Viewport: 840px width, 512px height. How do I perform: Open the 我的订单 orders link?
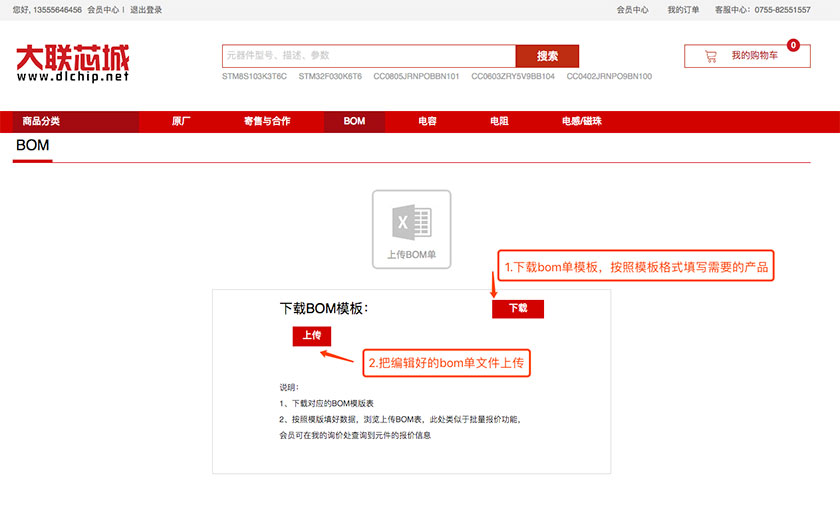point(683,10)
